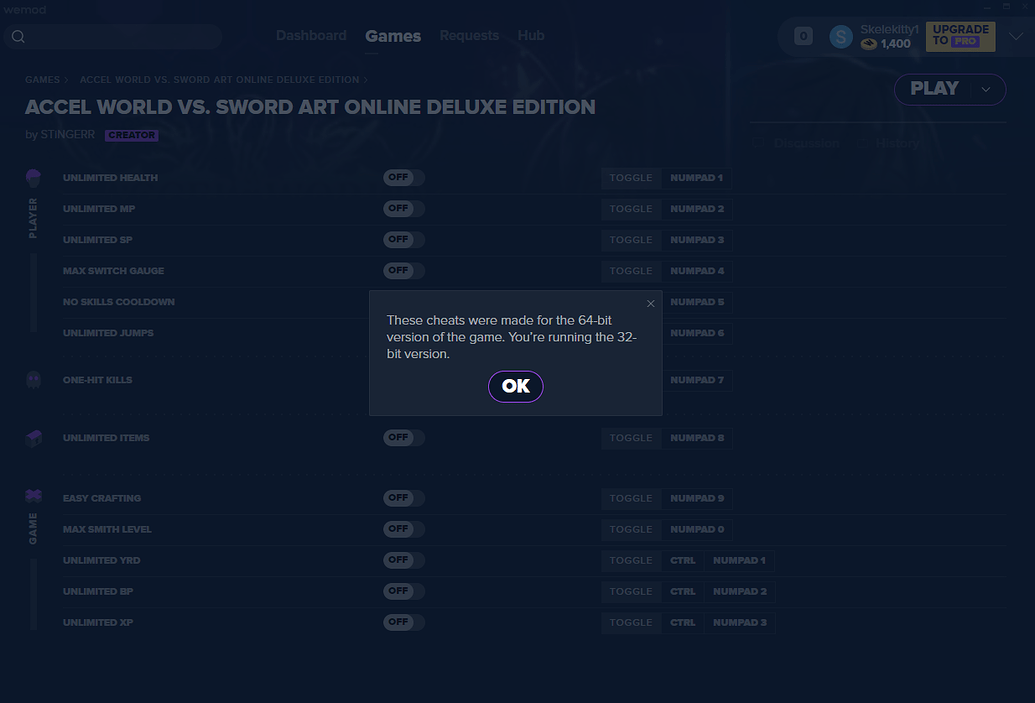Click the Player category helmet icon
The height and width of the screenshot is (703, 1035).
pyautogui.click(x=33, y=178)
